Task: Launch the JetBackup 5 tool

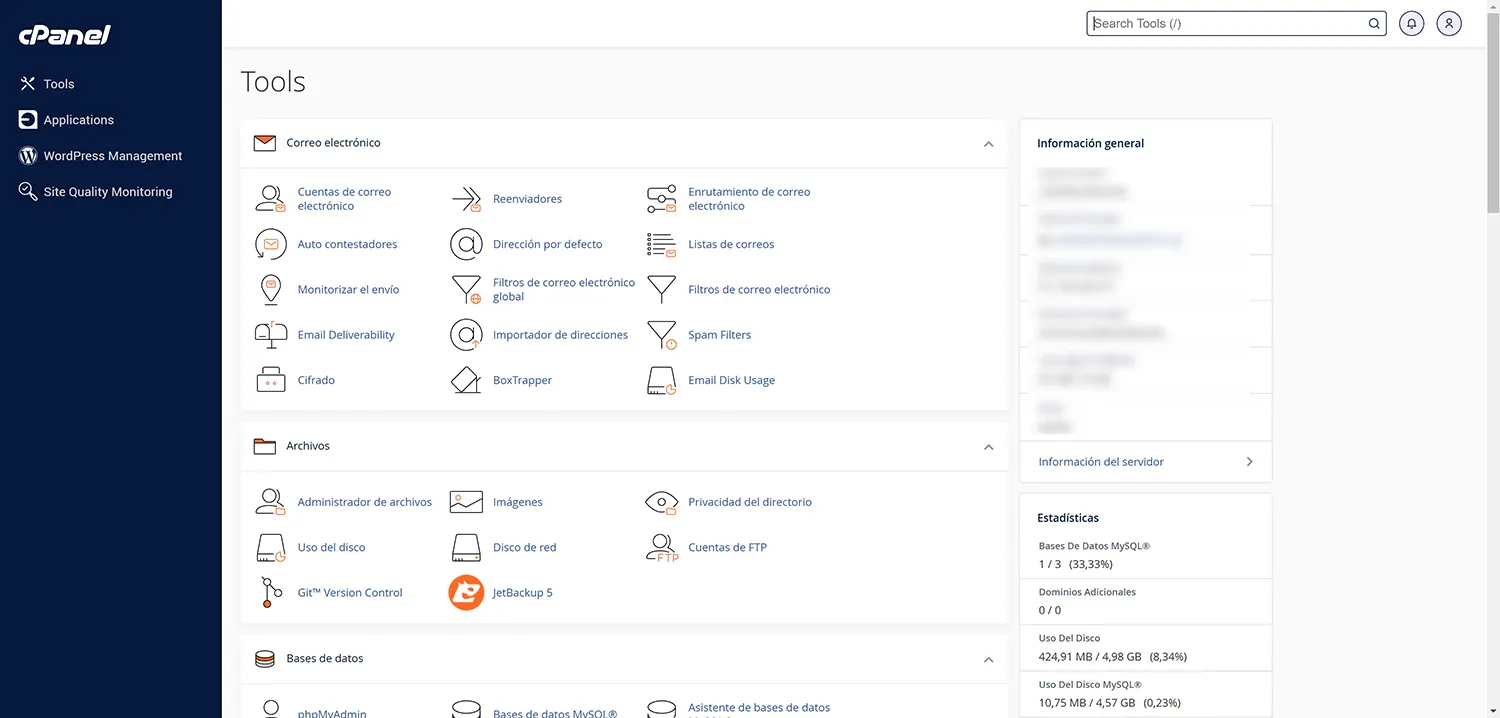Action: [x=521, y=592]
